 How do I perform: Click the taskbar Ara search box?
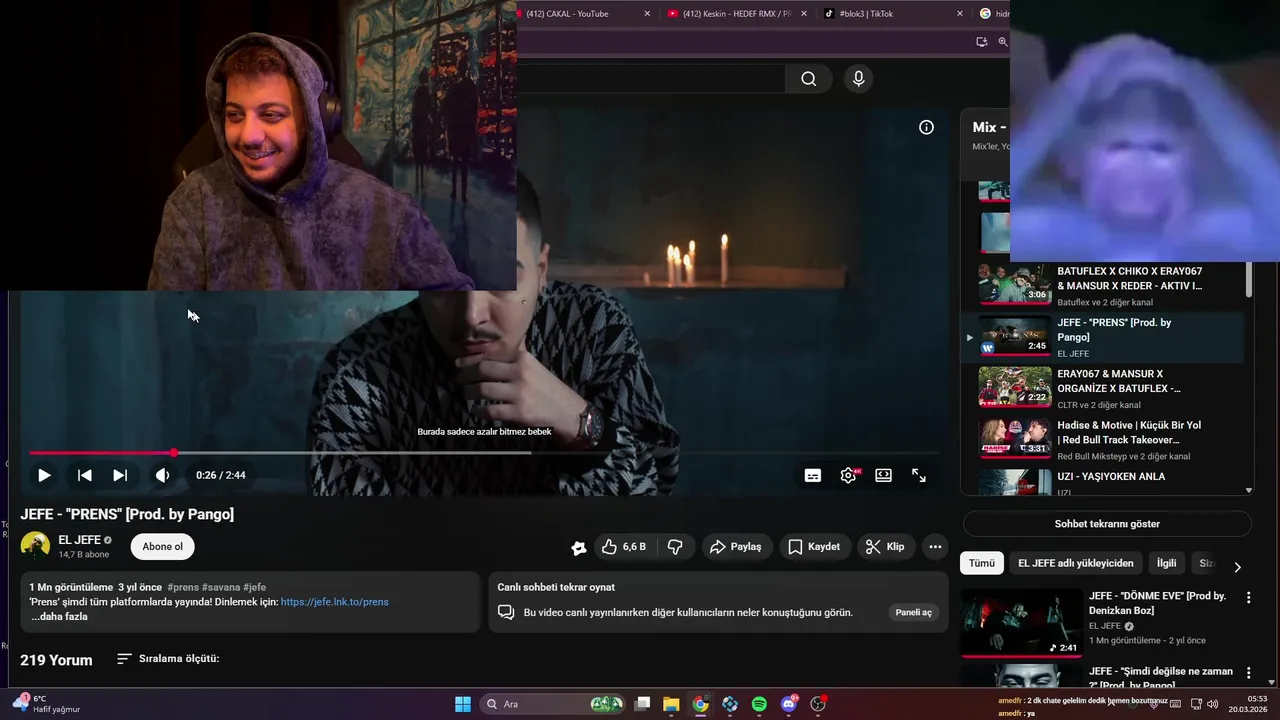552,704
